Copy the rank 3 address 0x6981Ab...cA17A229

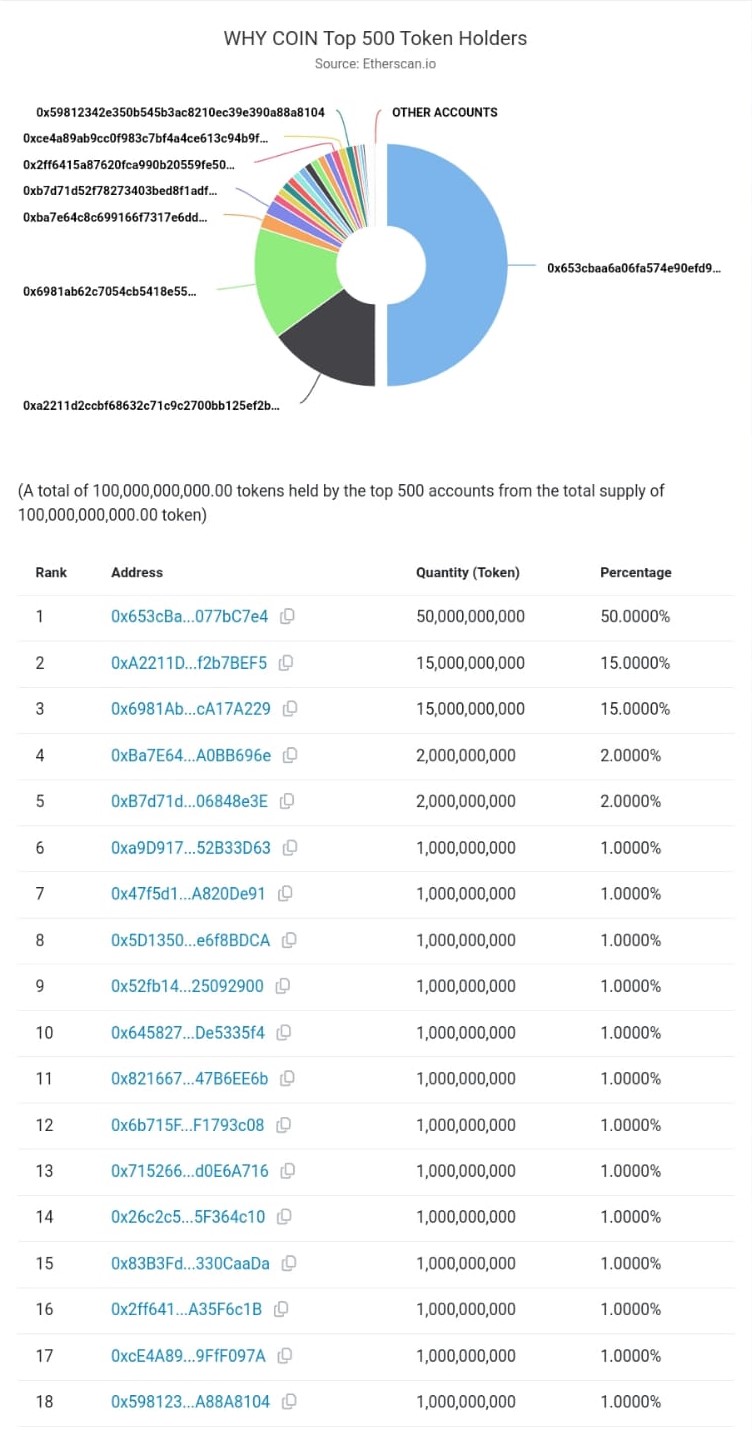coord(290,708)
